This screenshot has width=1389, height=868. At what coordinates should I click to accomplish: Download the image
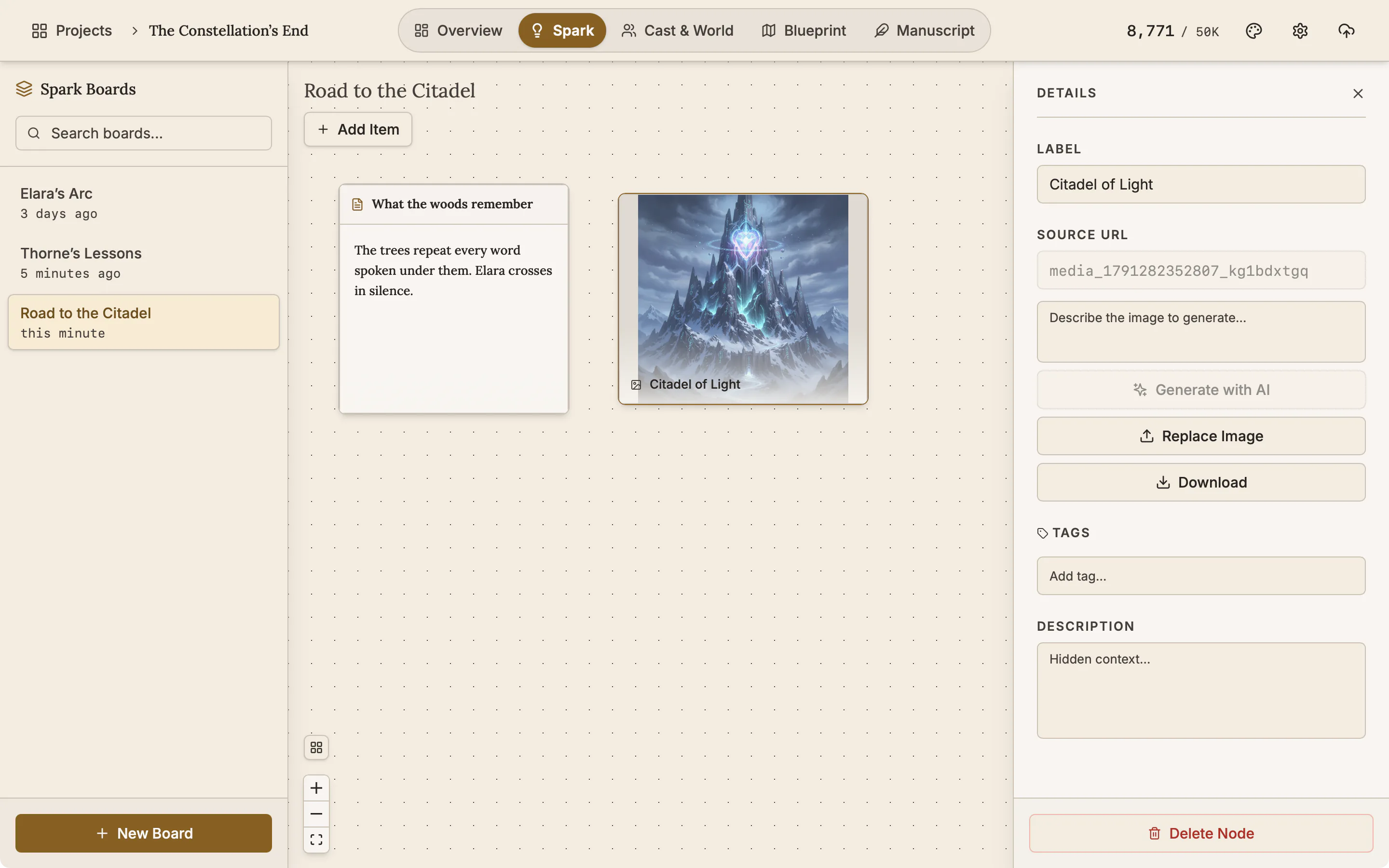[1201, 482]
